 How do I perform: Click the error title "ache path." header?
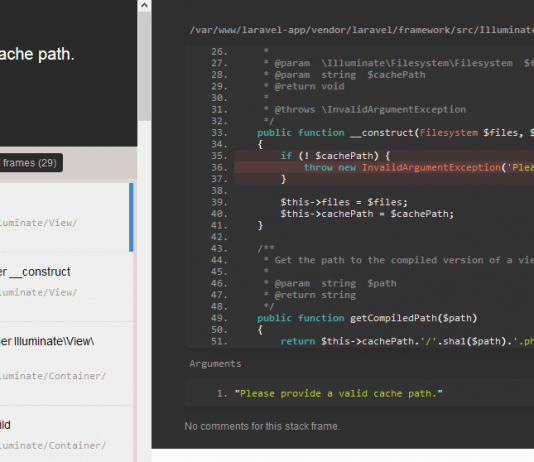[x=37, y=54]
